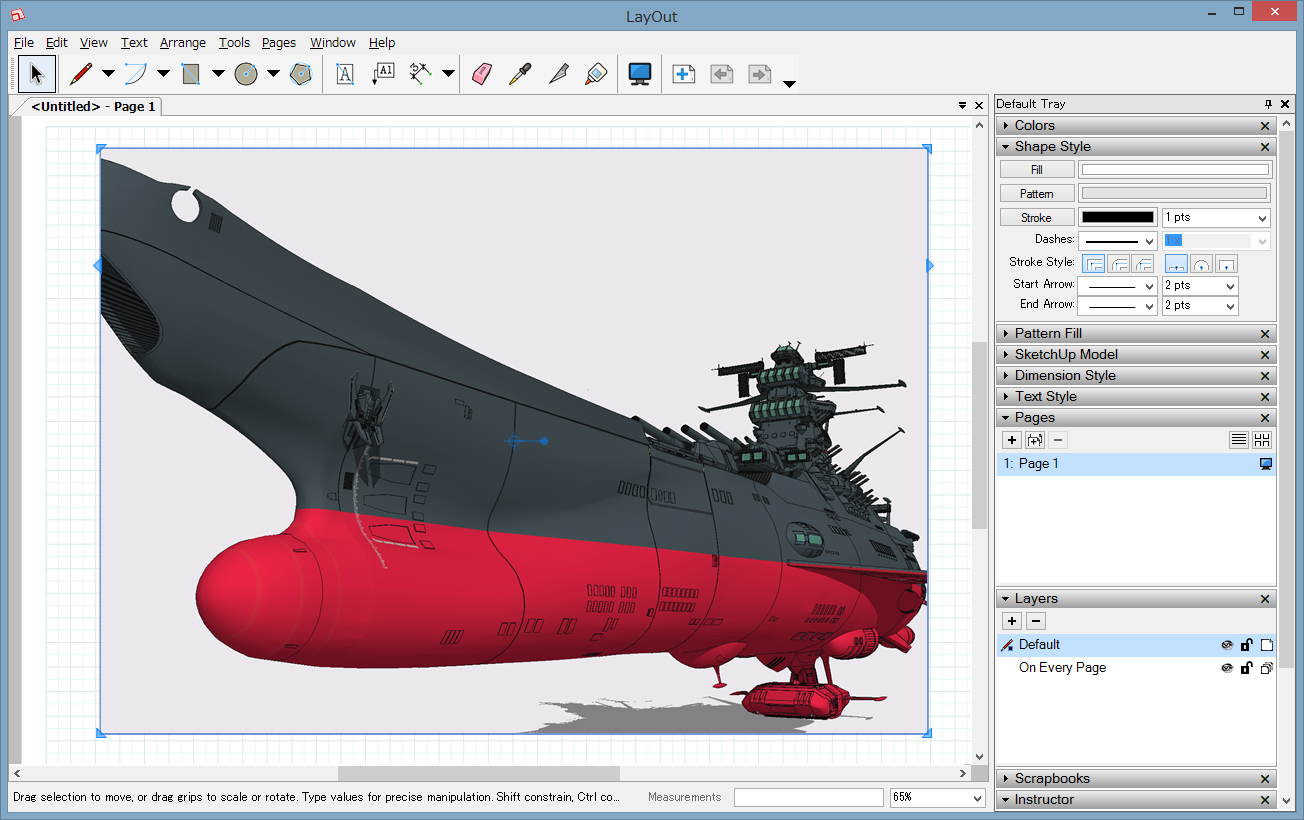Viewport: 1304px width, 820px height.
Task: Collapse the Shape Style panel
Action: [x=1006, y=147]
